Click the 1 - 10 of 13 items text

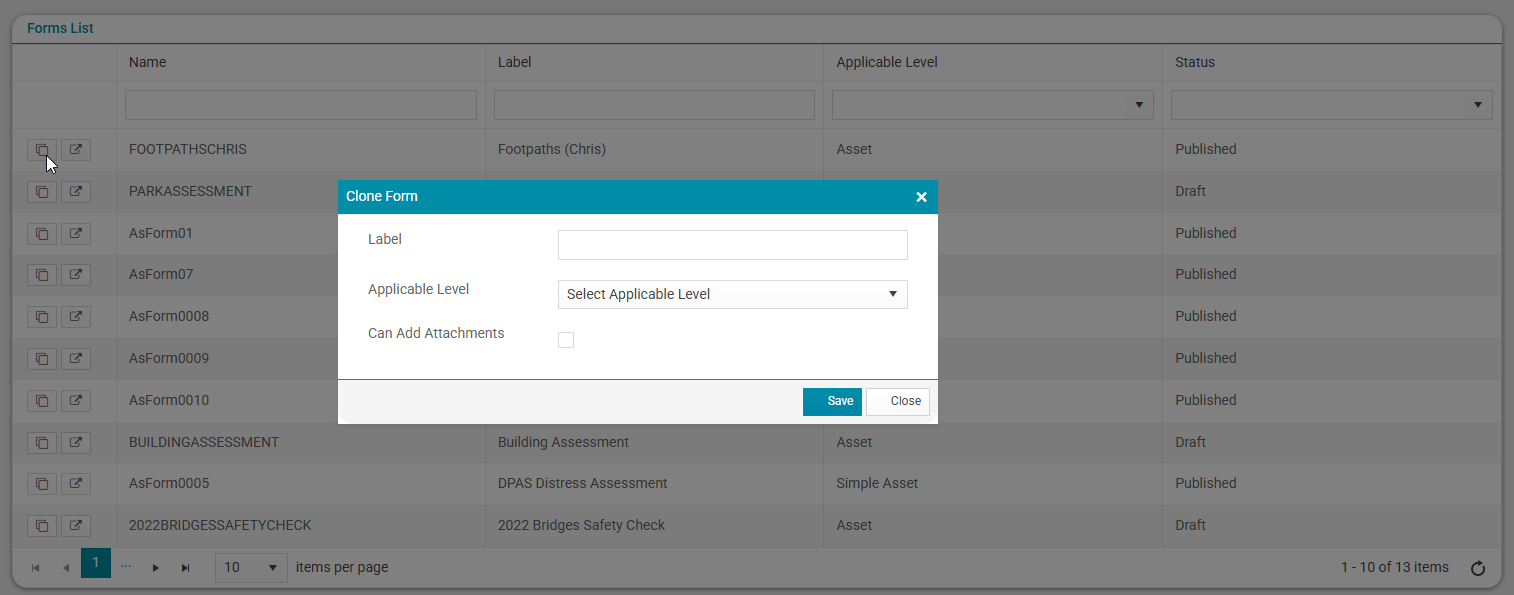point(1395,567)
